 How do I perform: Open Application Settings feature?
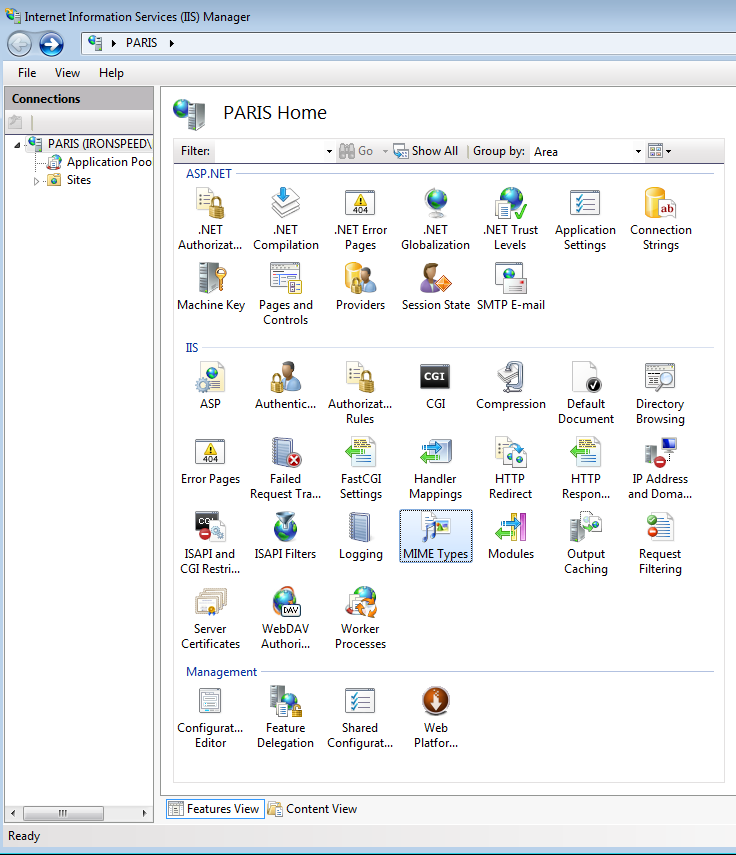tap(585, 218)
